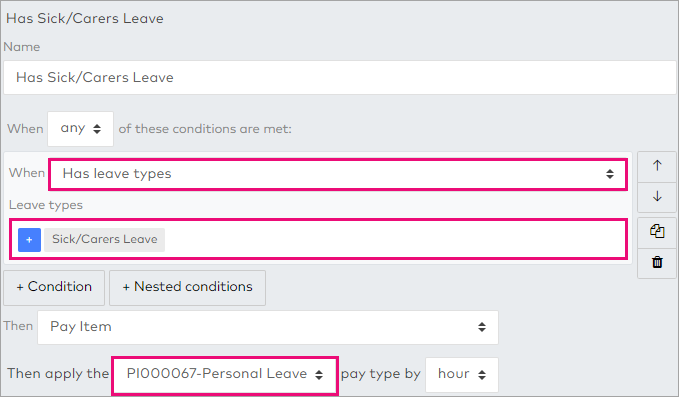Open the PI000067-Personal Leave pay type dropdown
The height and width of the screenshot is (397, 679).
coord(225,374)
